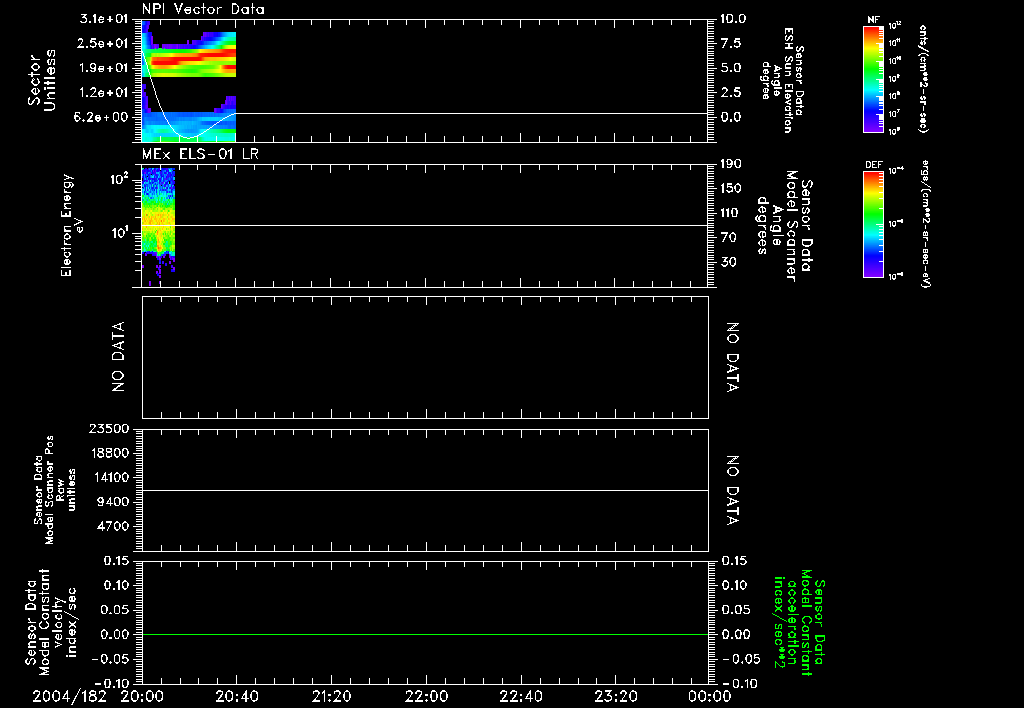Click the 10.0 sun elevation tick value
The image size is (1024, 708).
tap(733, 18)
